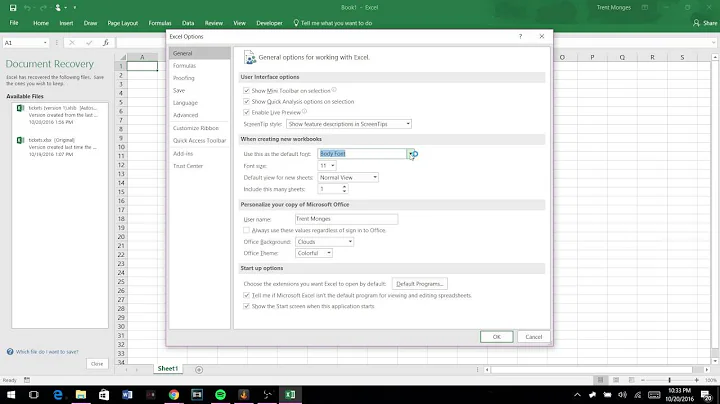720x404 pixels.
Task: Click the Save icon in Quick Access Toolbar
Action: (x=13, y=7)
